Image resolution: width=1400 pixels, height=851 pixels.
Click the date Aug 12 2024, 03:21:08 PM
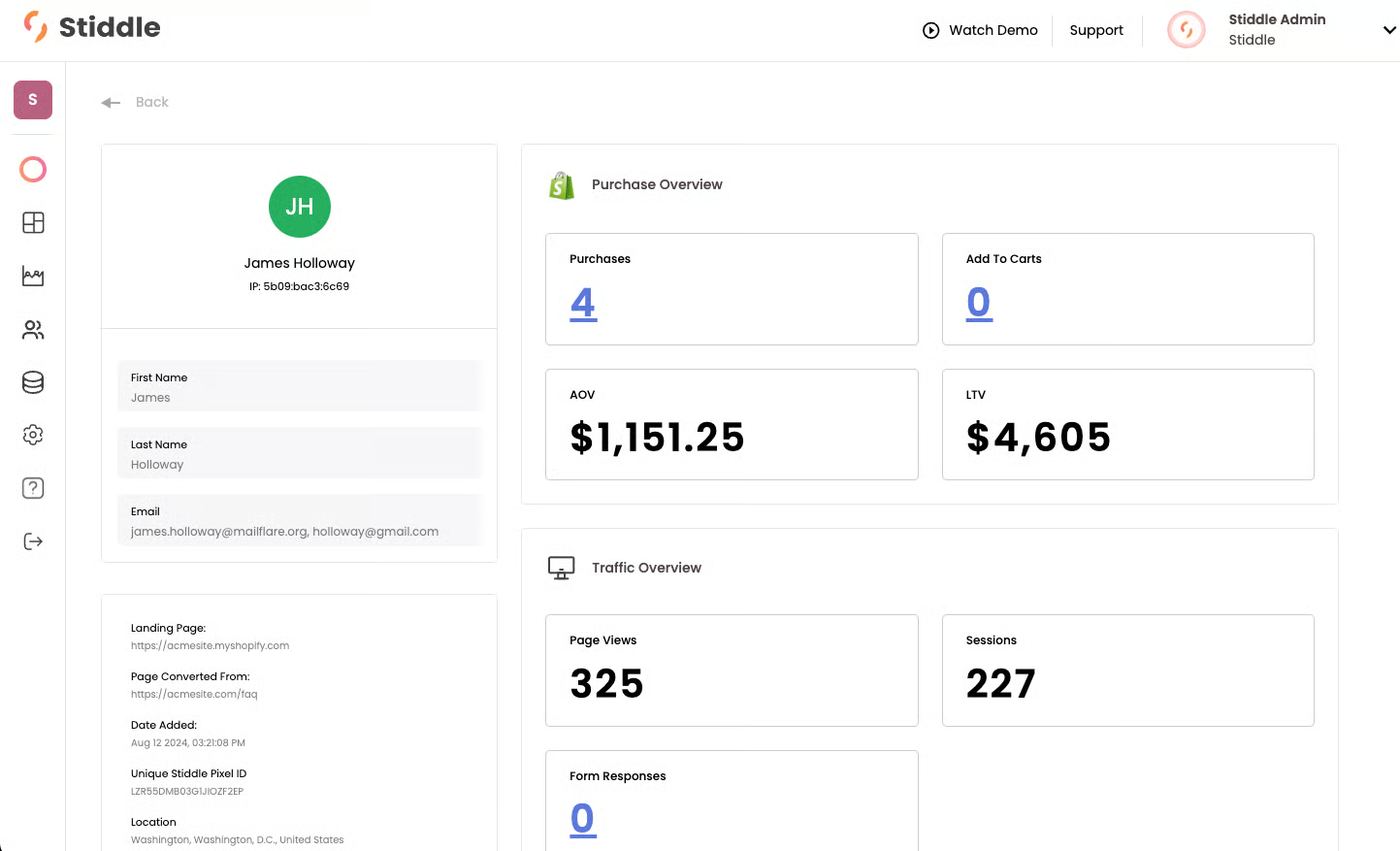coord(188,743)
